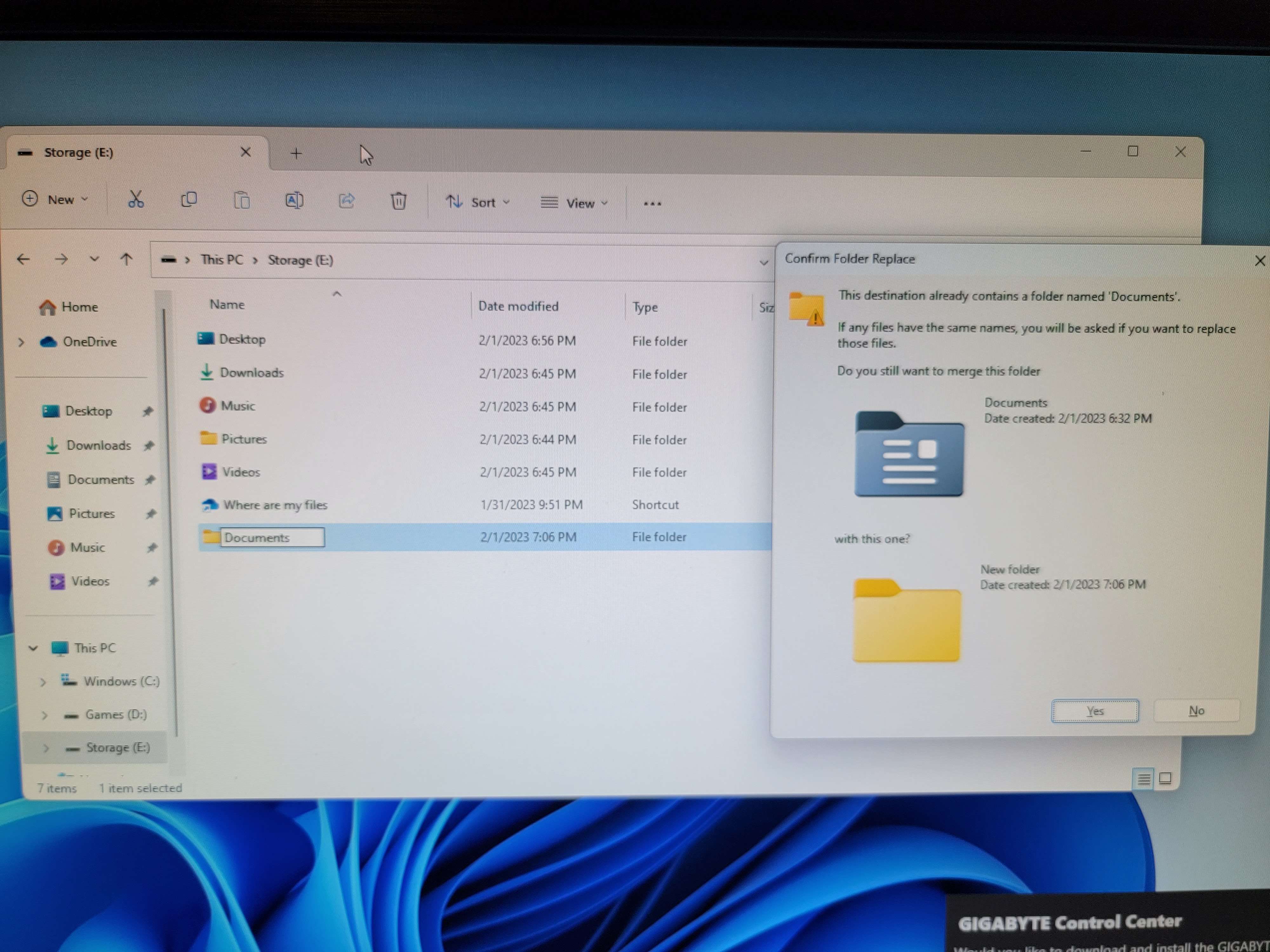The width and height of the screenshot is (1270, 952).
Task: Click No in Confirm Folder Replace dialog
Action: [x=1197, y=711]
